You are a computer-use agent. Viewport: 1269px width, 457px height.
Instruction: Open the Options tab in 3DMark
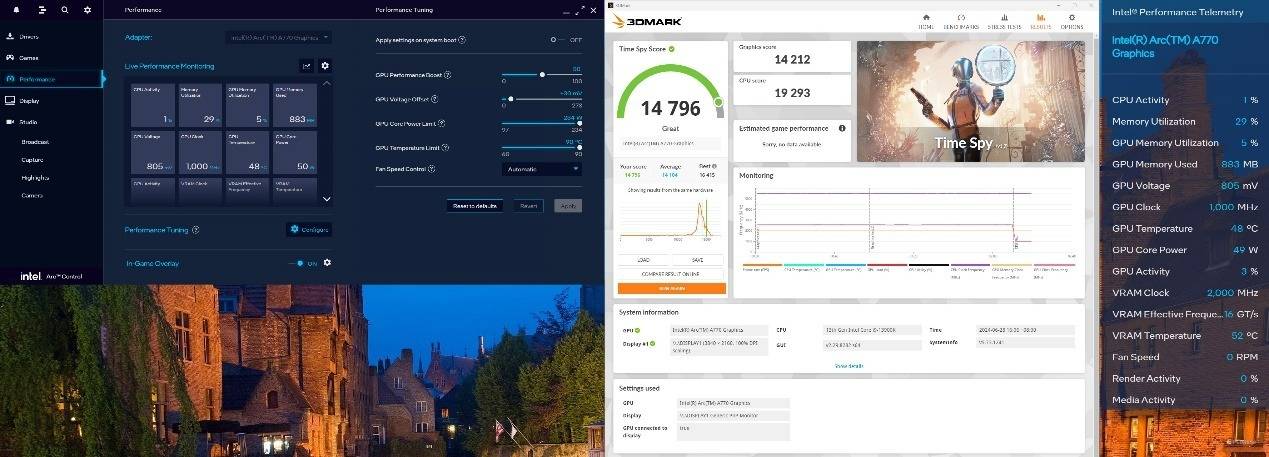click(x=1072, y=20)
